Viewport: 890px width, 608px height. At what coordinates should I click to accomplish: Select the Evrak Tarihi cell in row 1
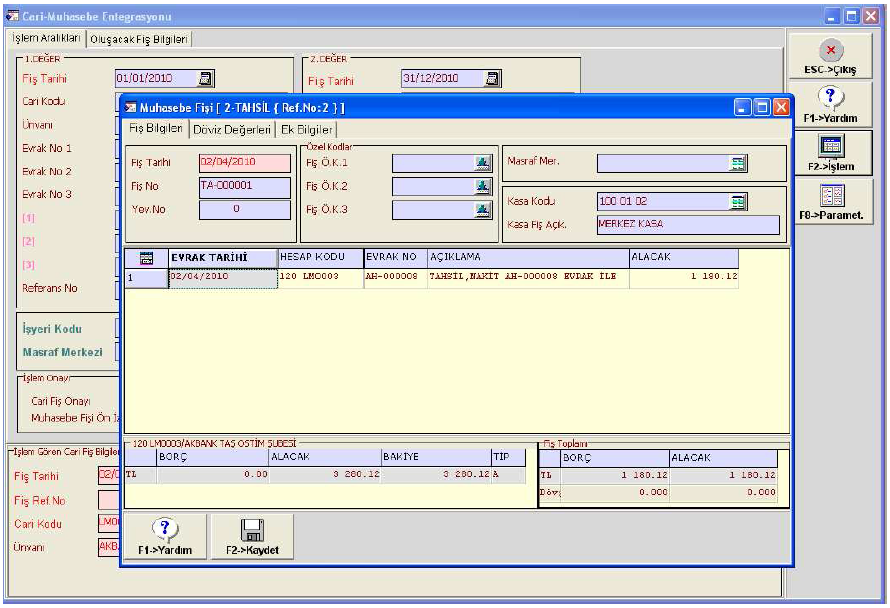222,278
